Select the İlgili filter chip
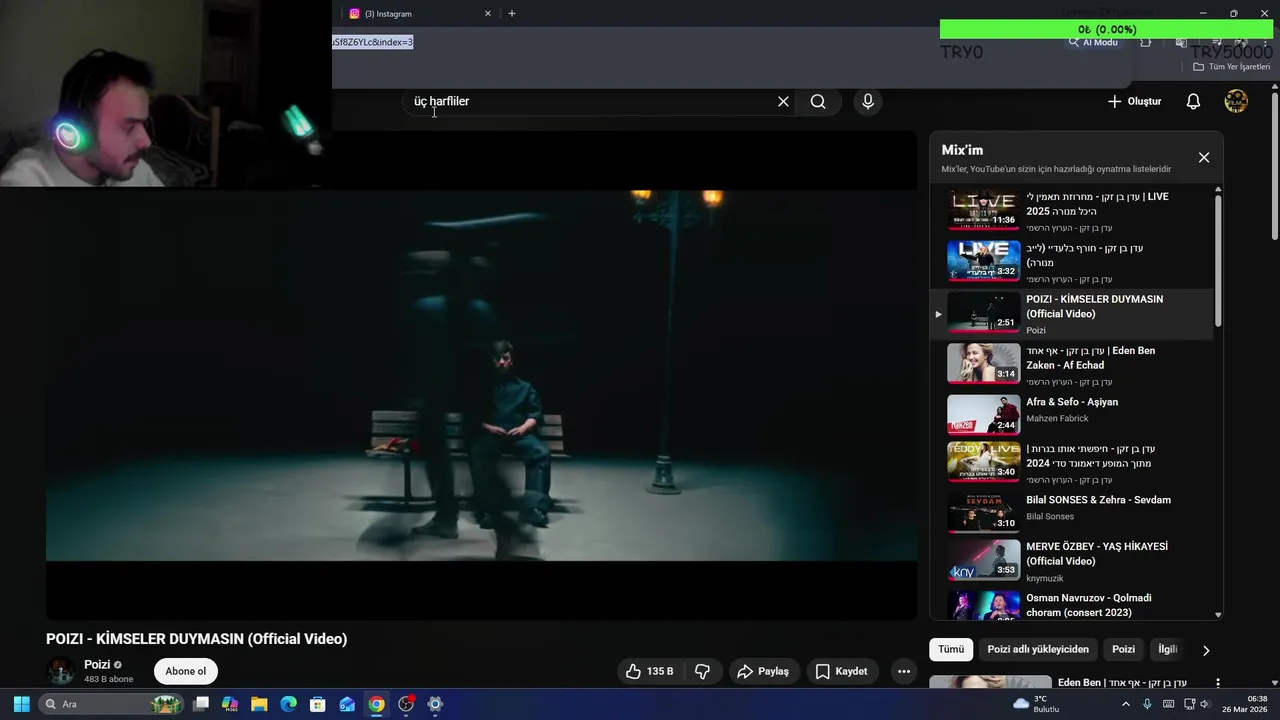1280x720 pixels. (x=1168, y=649)
